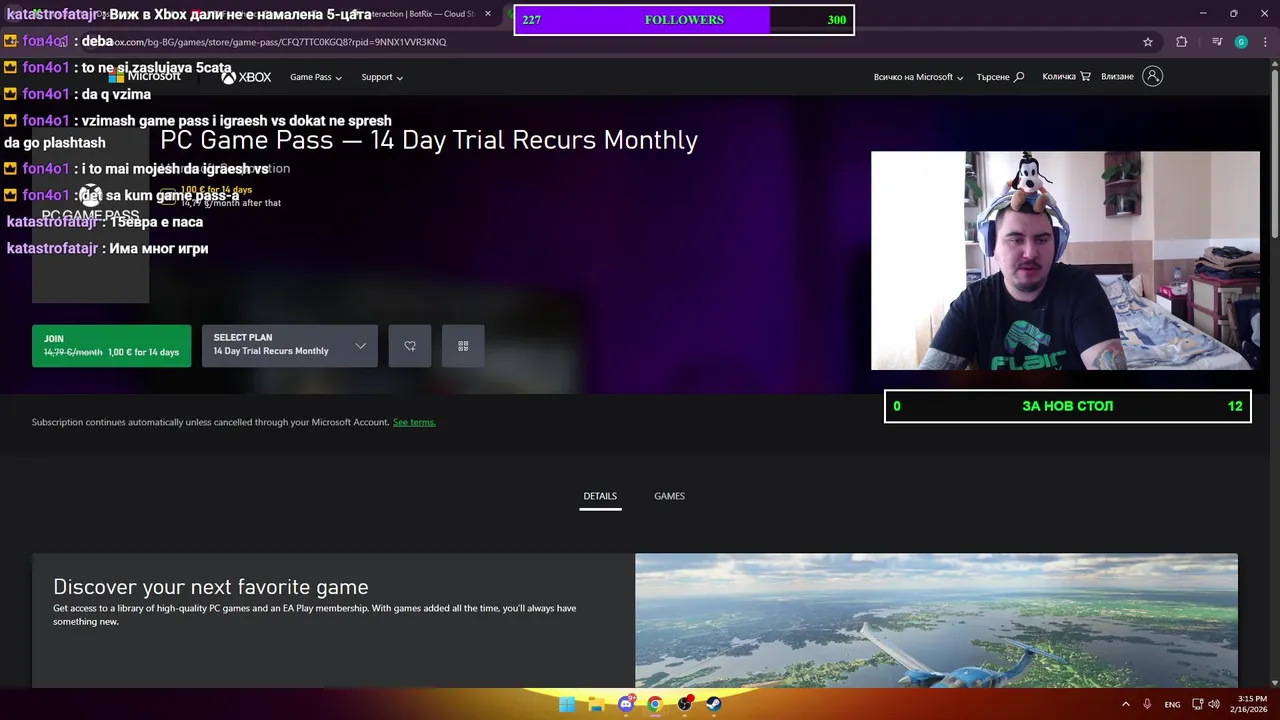Expand the Support nav dropdown
1280x720 pixels.
(x=382, y=77)
